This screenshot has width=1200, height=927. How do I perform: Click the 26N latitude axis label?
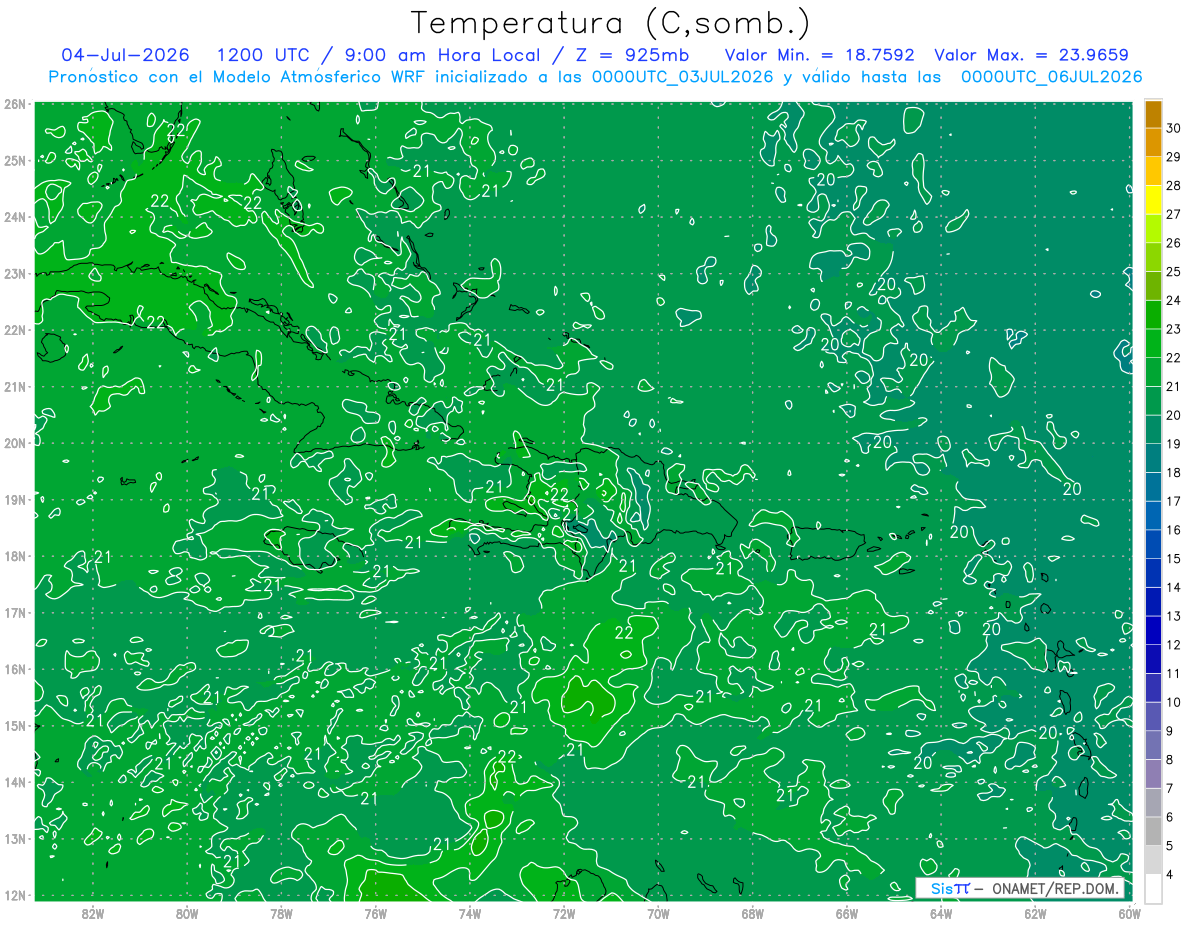tap(16, 104)
